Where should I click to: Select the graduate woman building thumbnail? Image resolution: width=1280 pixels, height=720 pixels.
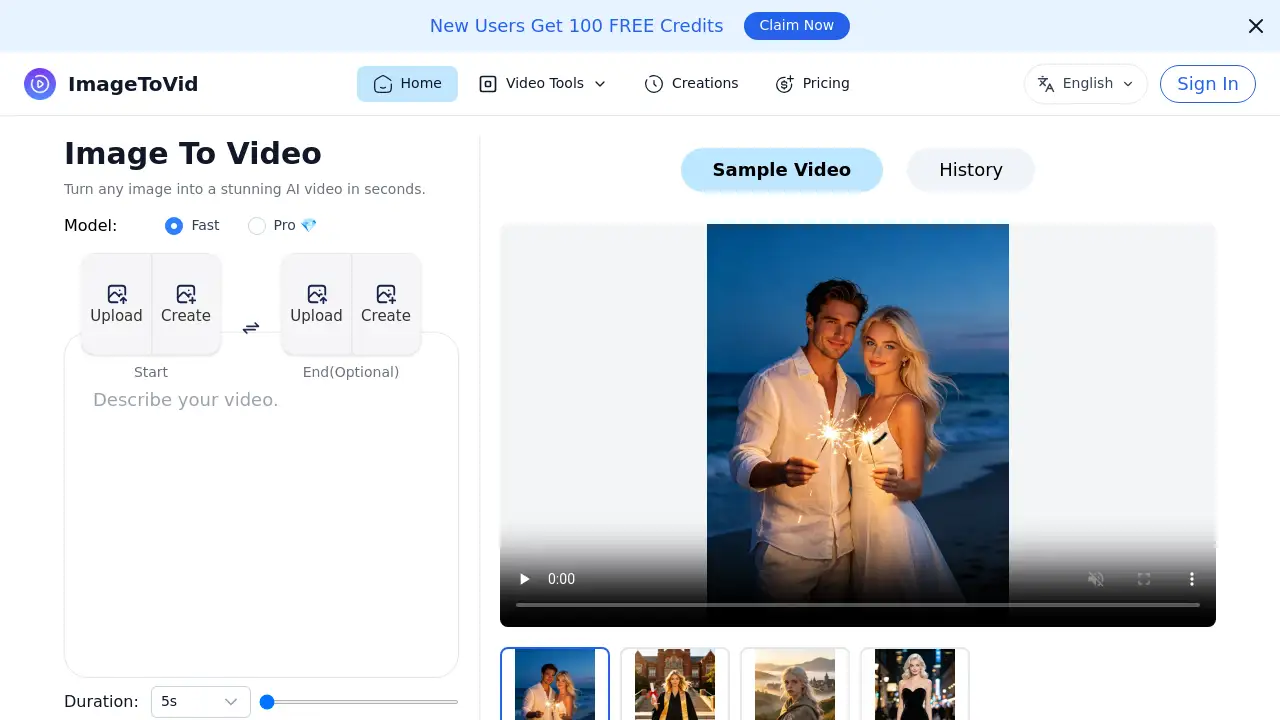click(675, 685)
